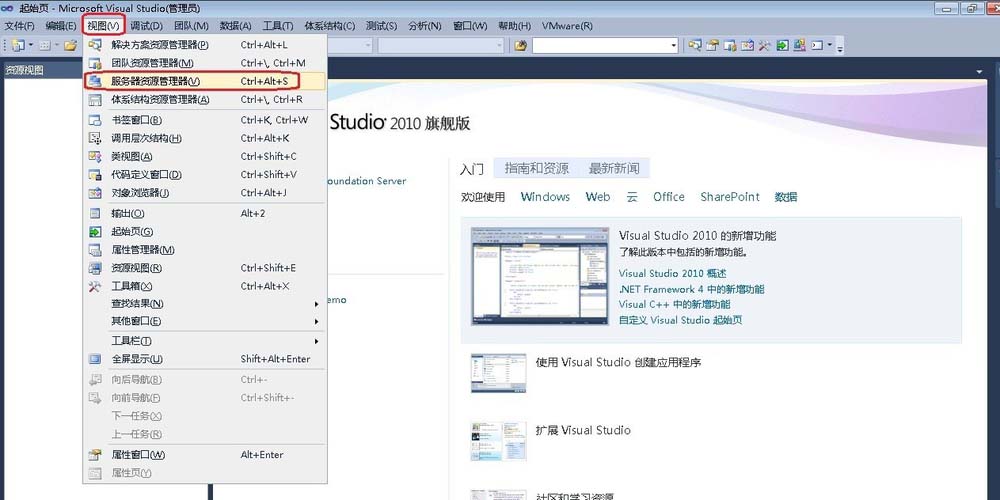Viewport: 1000px width, 500px height.
Task: Click the Toolbox wrench toolbar icon
Action: 764,45
